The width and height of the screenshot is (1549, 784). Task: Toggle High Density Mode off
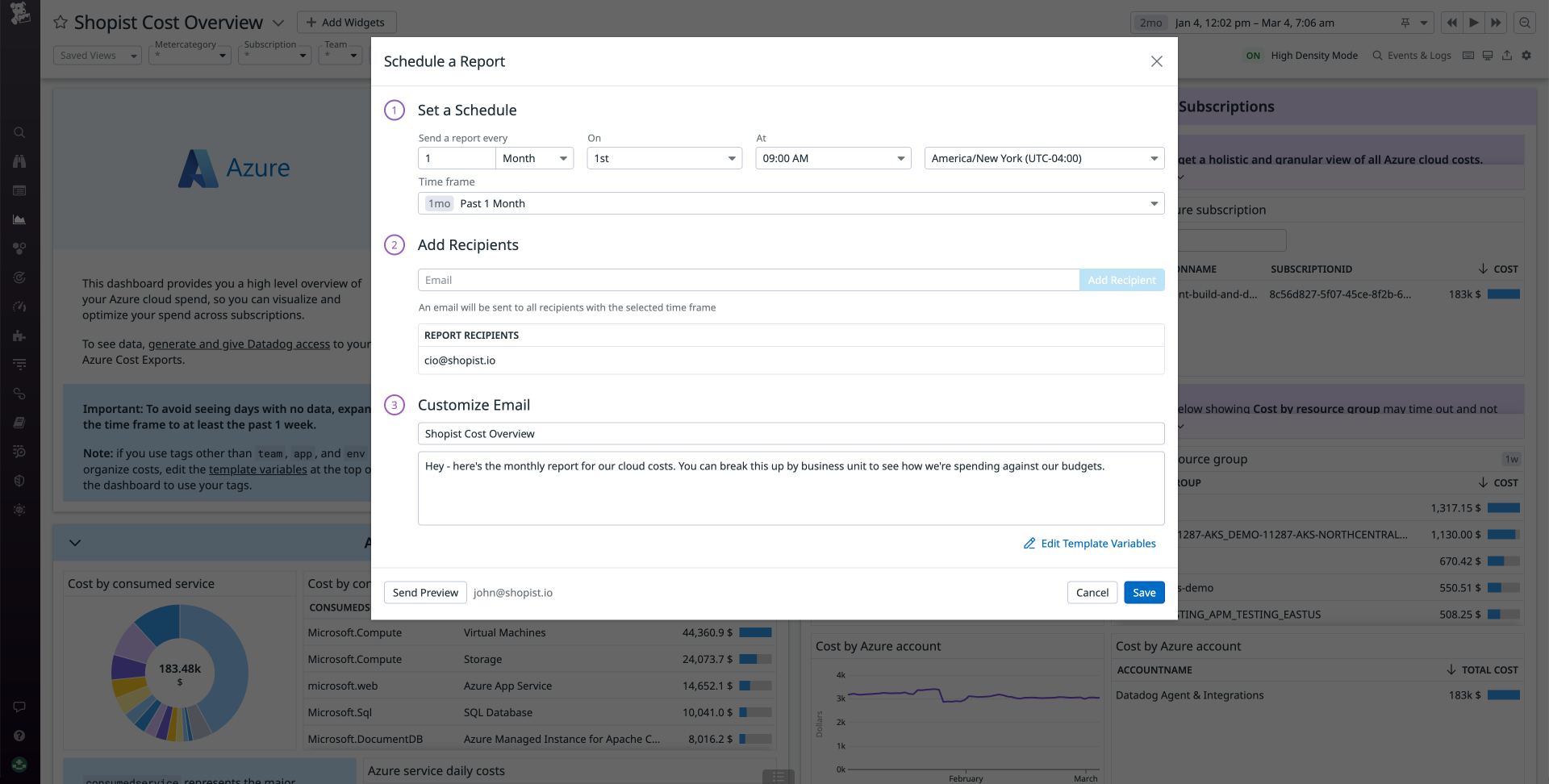1253,55
